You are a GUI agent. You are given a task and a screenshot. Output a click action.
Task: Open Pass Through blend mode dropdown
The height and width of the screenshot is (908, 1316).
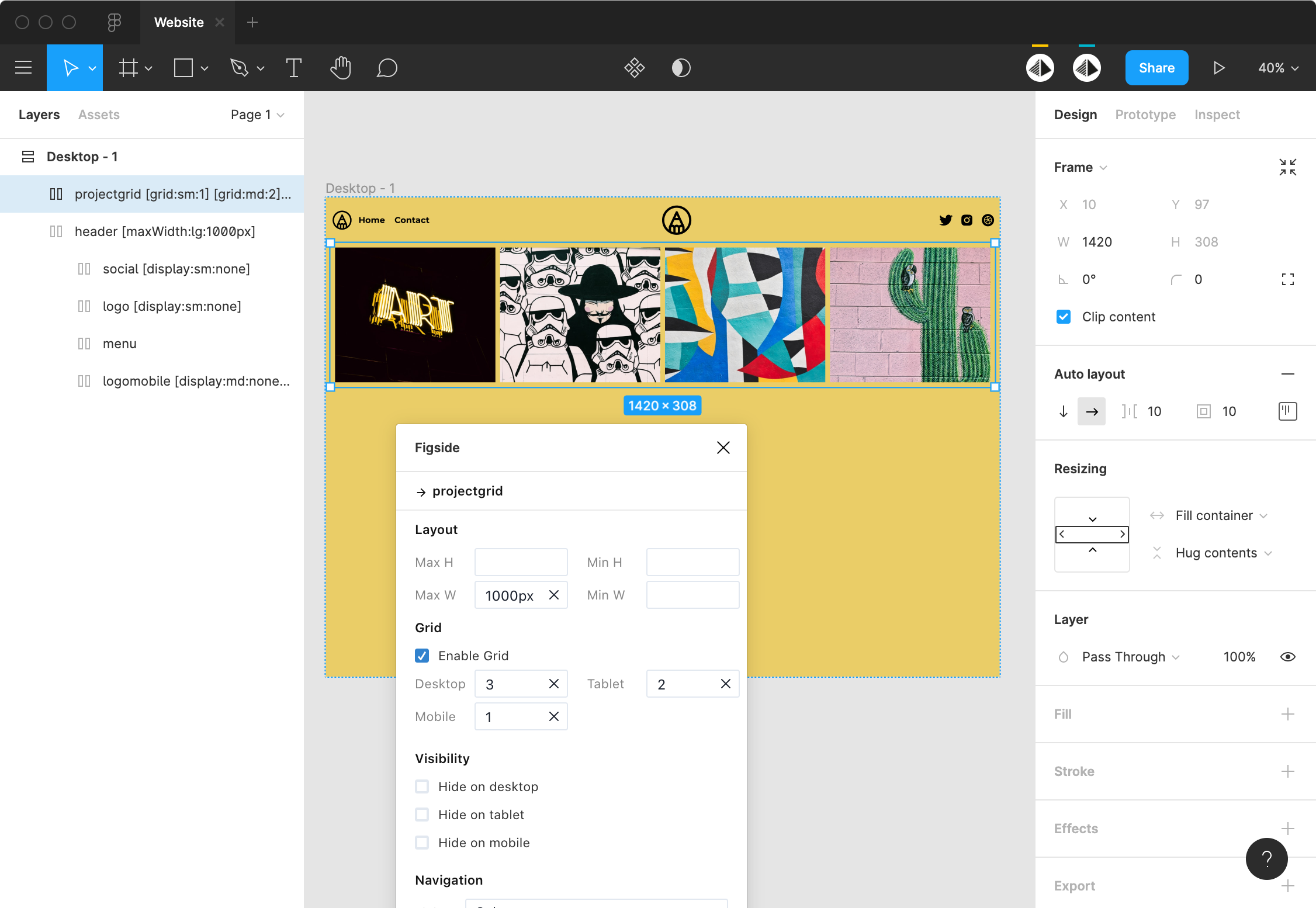1131,657
